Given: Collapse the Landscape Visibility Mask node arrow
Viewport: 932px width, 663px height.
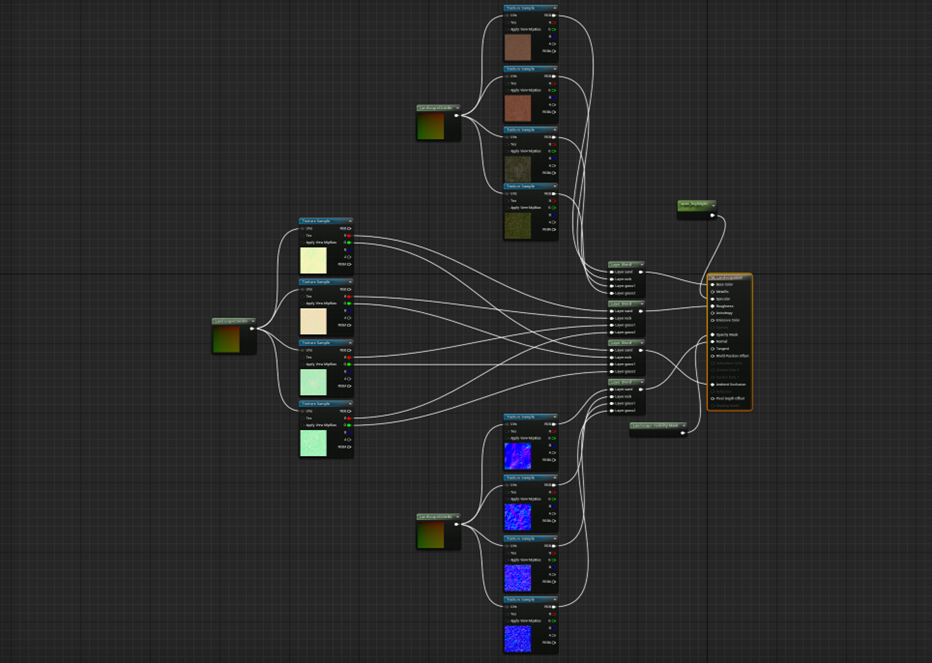Looking at the screenshot, I should [x=683, y=425].
